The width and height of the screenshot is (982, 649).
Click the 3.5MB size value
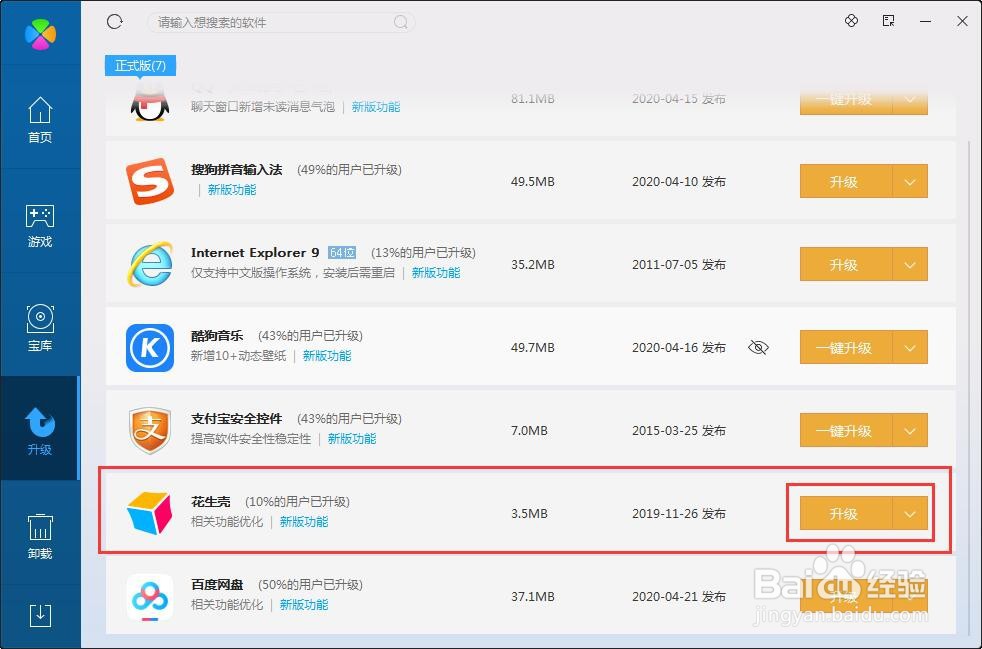pyautogui.click(x=529, y=514)
